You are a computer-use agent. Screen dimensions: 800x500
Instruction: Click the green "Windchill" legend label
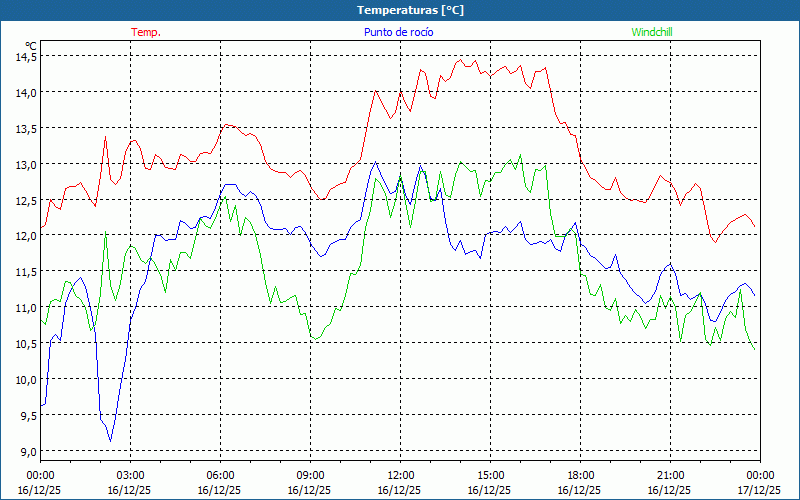click(x=652, y=32)
